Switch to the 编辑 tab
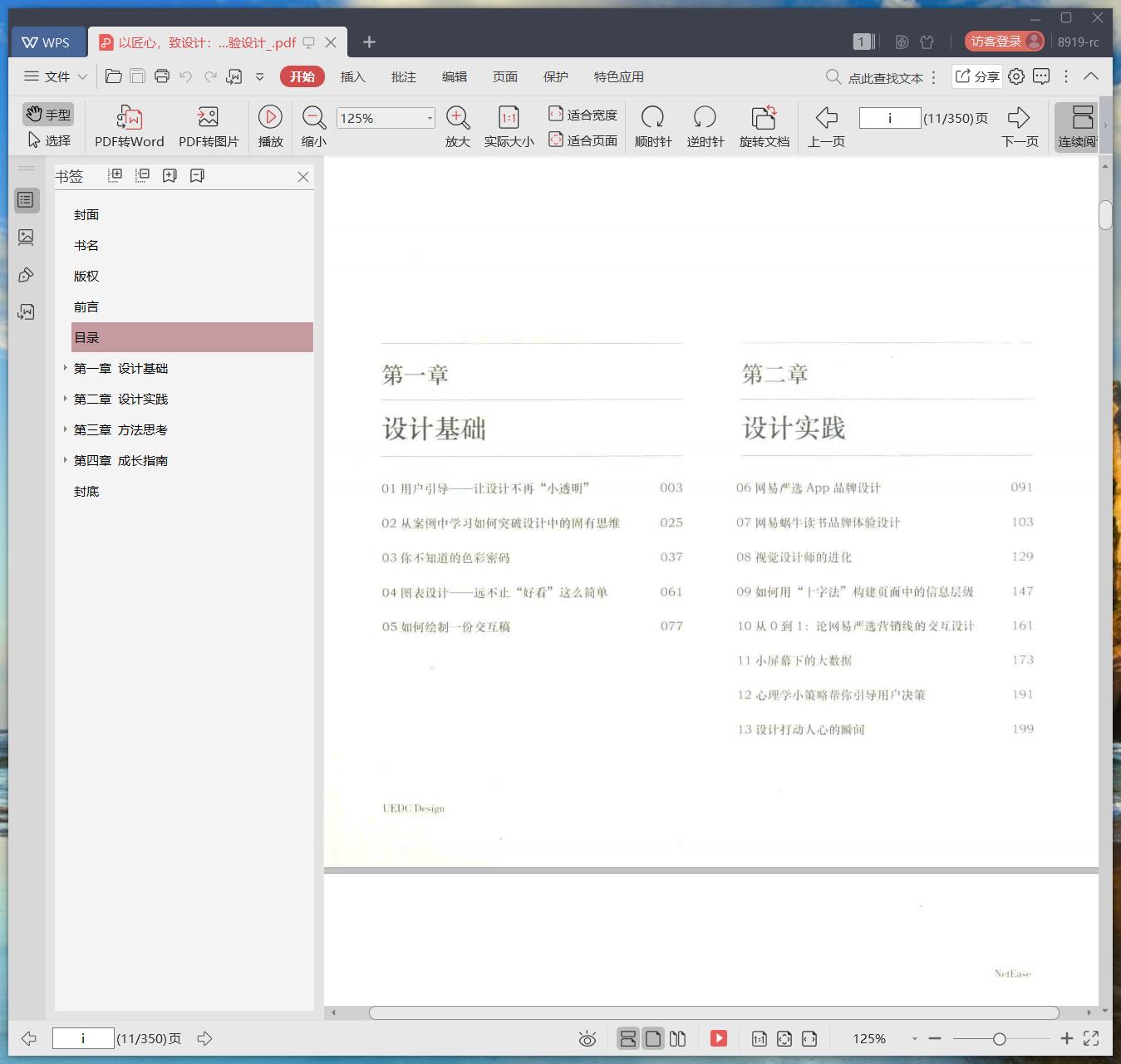Viewport: 1121px width, 1064px height. click(454, 76)
